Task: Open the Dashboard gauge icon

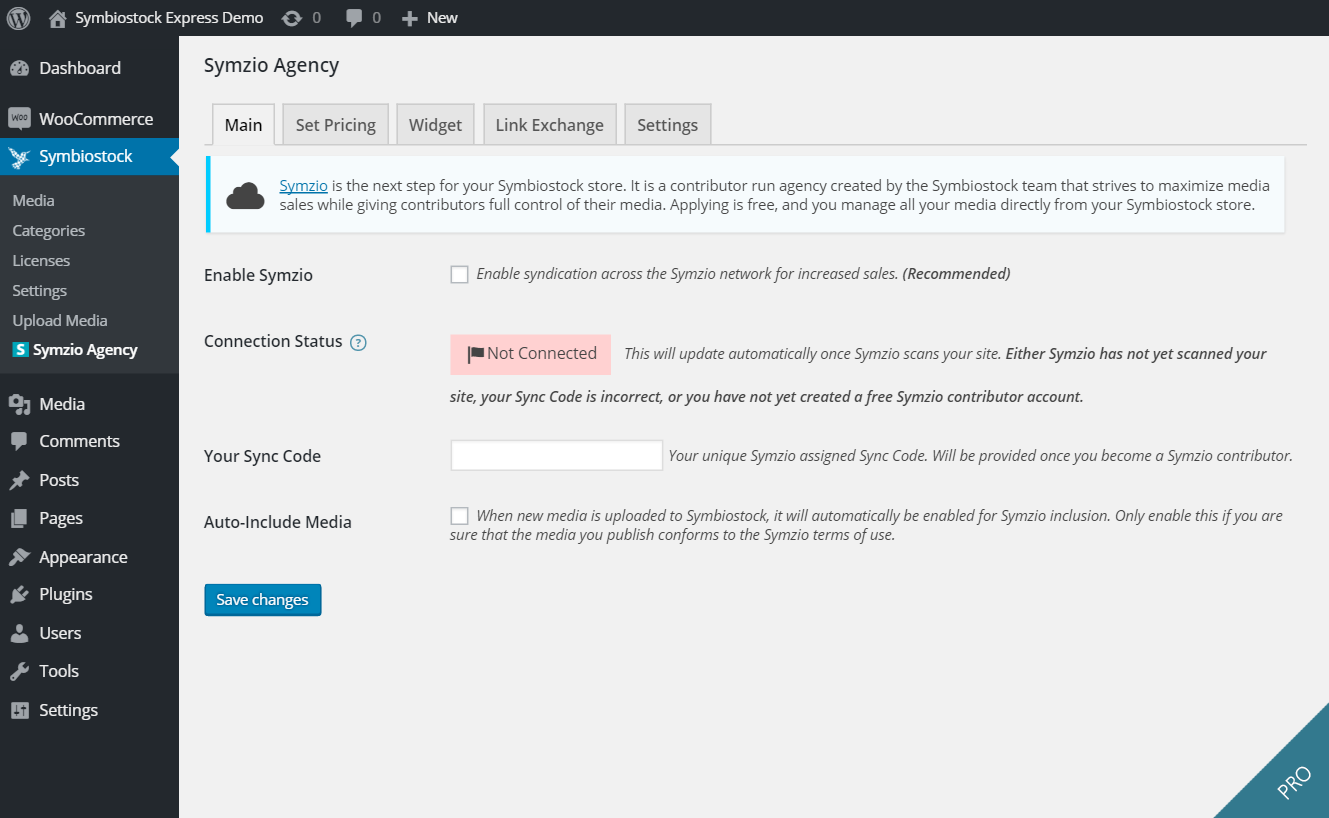Action: coord(19,68)
